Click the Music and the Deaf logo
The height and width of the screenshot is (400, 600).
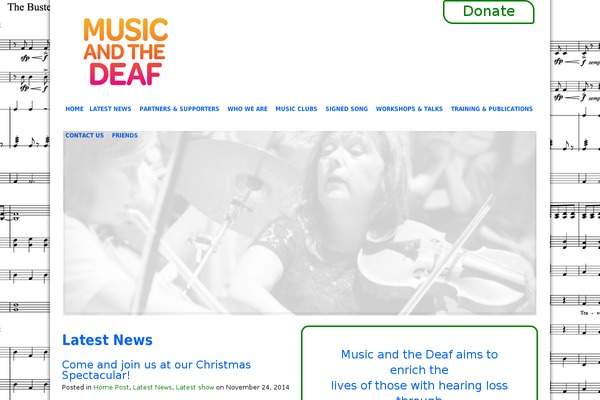click(126, 52)
